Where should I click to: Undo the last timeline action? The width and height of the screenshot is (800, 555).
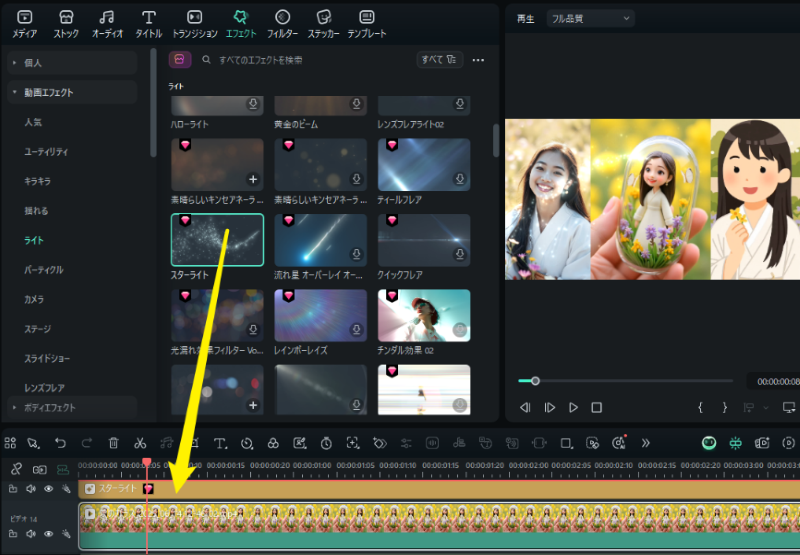(60, 443)
